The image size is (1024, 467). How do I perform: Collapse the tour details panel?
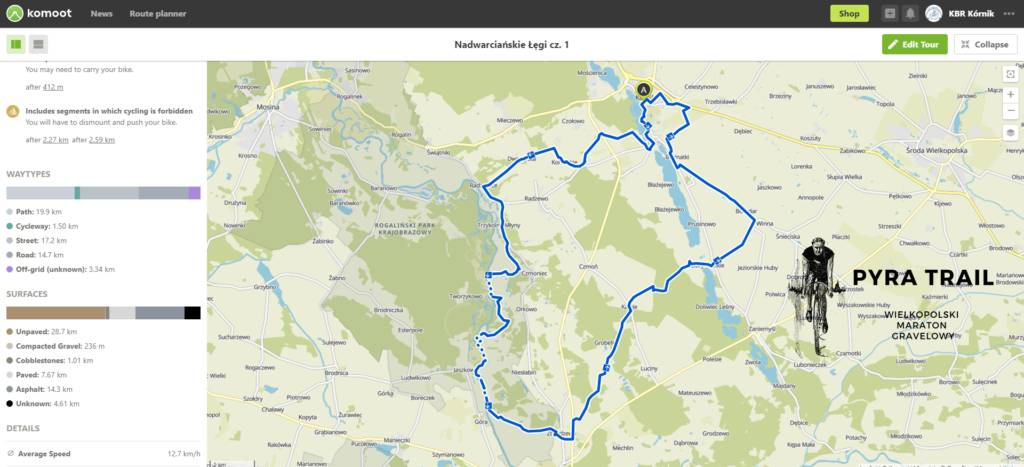pyautogui.click(x=985, y=44)
